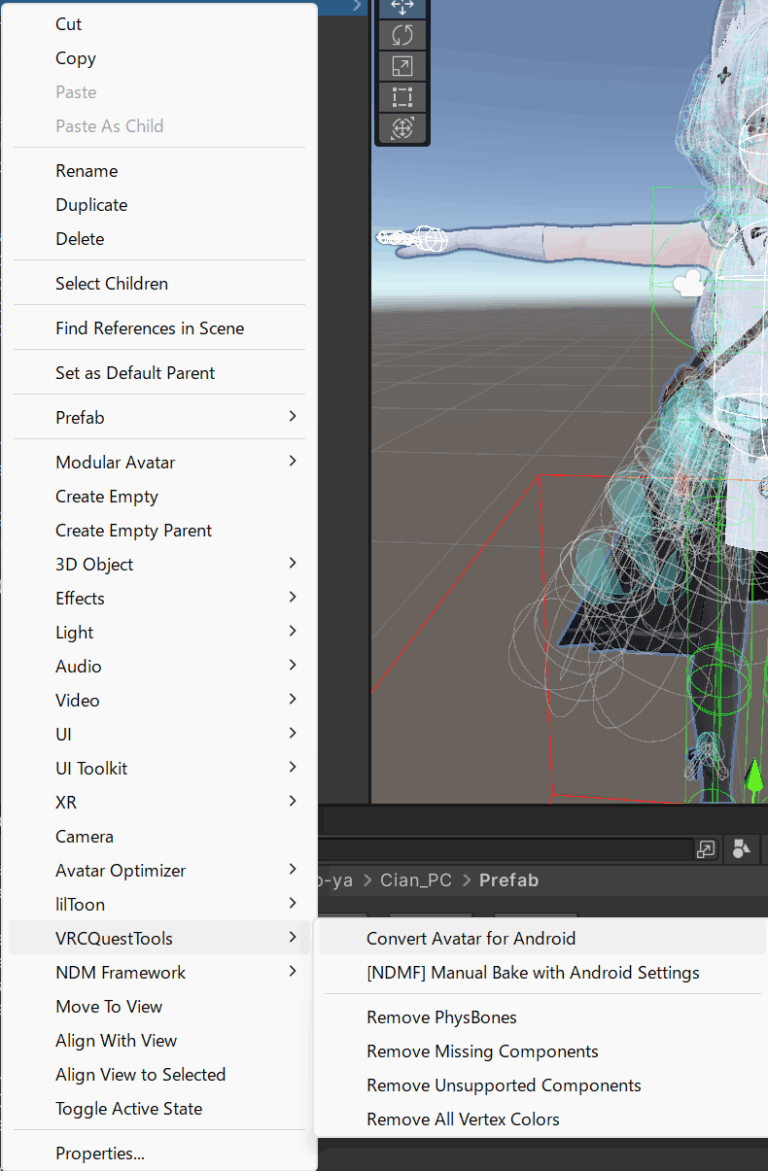Click the open-in-new-window icon in the search bar
The width and height of the screenshot is (768, 1171).
[706, 849]
